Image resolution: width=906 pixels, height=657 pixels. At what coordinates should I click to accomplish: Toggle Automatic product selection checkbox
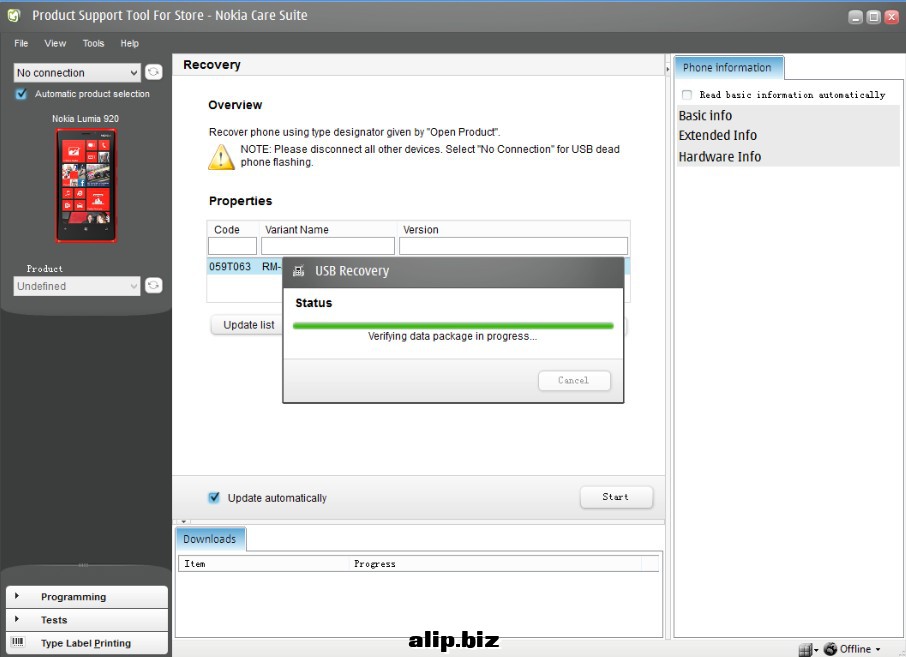point(21,94)
